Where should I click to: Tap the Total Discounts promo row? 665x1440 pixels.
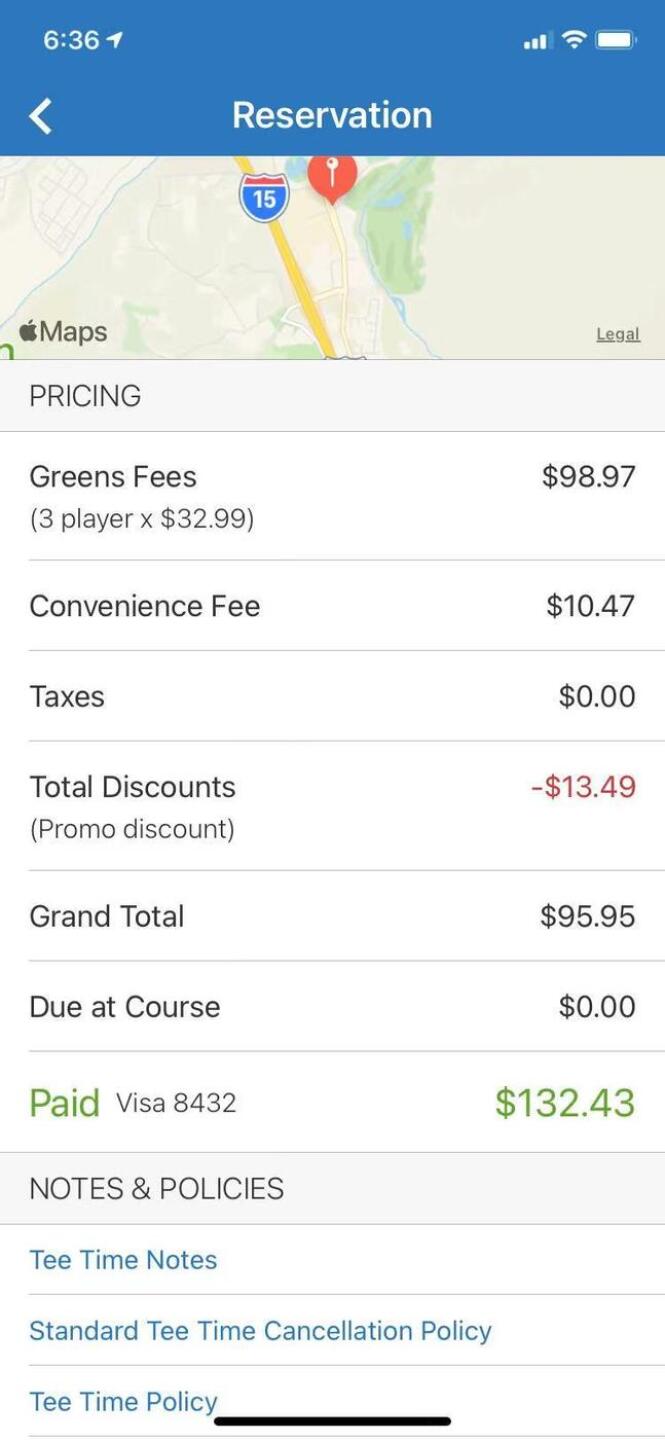point(332,805)
